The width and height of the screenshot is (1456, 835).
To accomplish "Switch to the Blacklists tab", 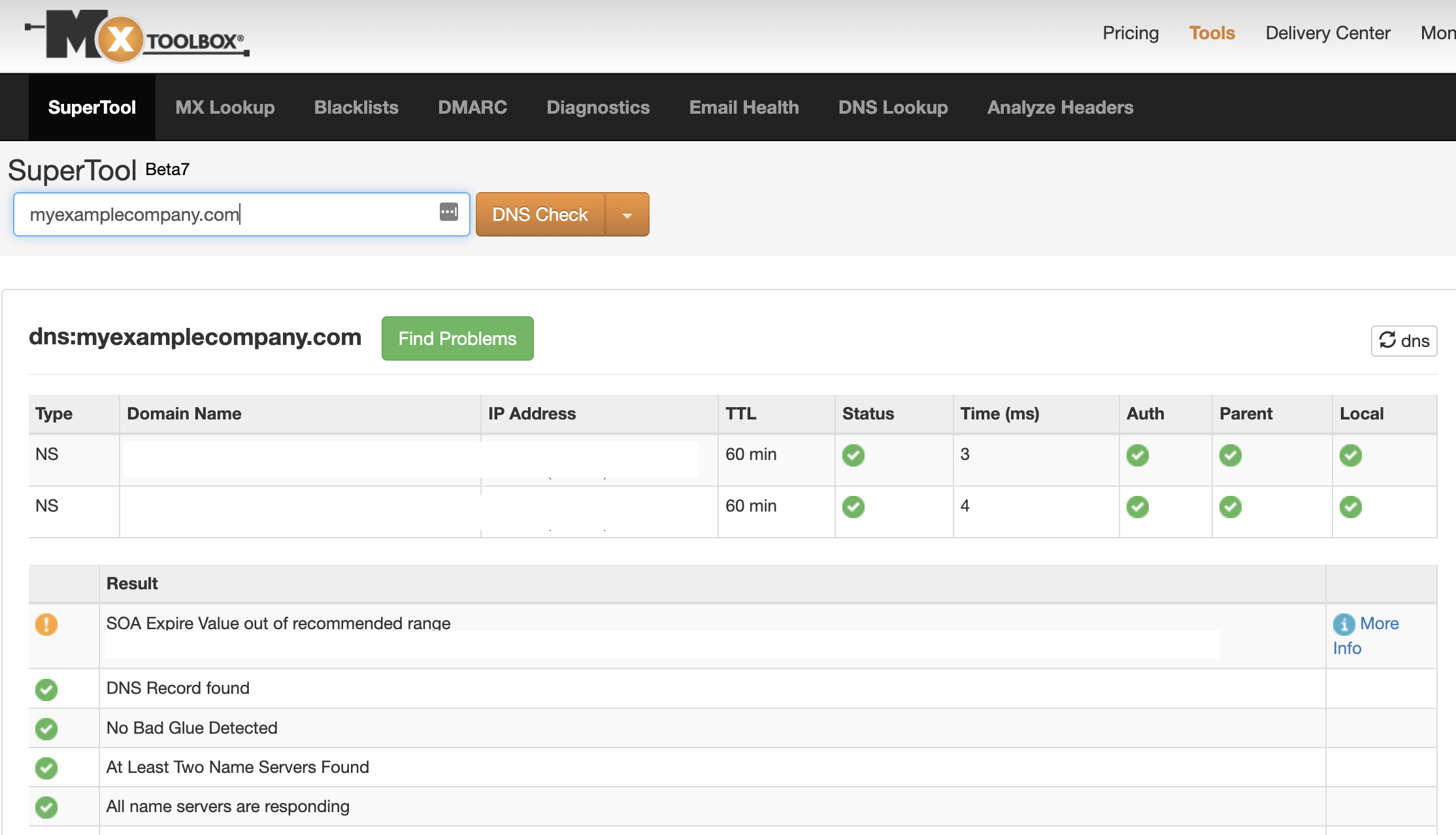I will click(x=355, y=107).
